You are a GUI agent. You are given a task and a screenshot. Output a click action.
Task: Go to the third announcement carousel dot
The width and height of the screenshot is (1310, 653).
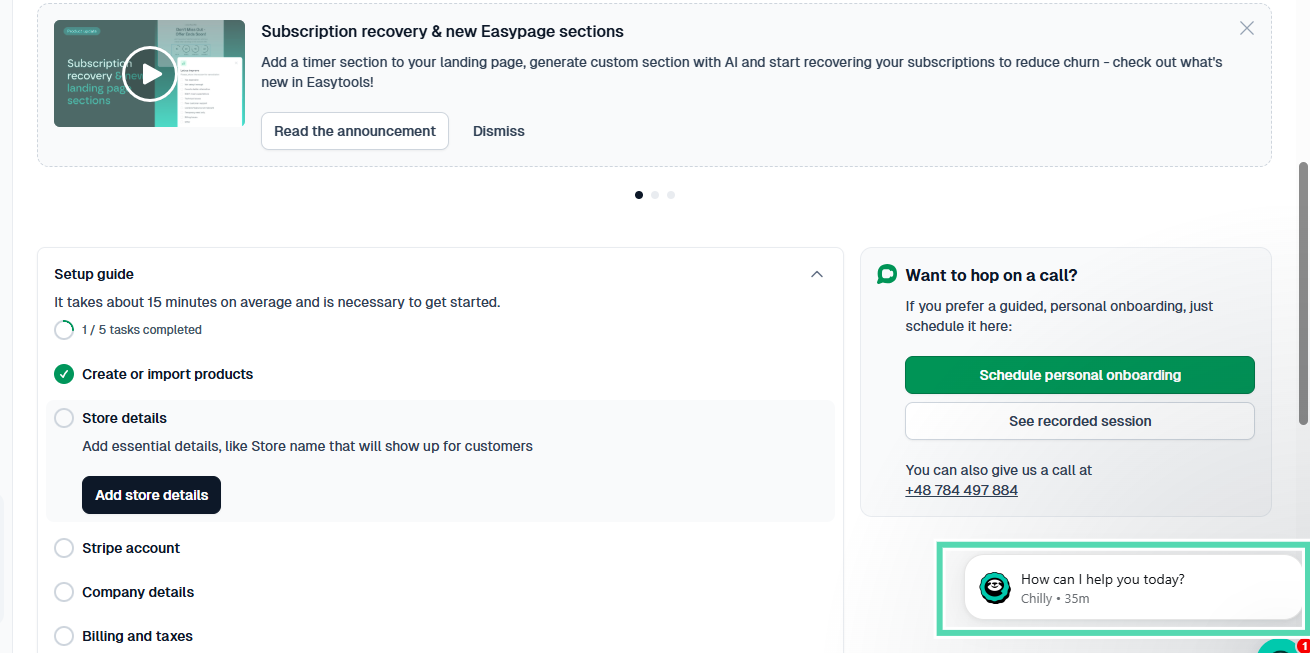pyautogui.click(x=671, y=195)
